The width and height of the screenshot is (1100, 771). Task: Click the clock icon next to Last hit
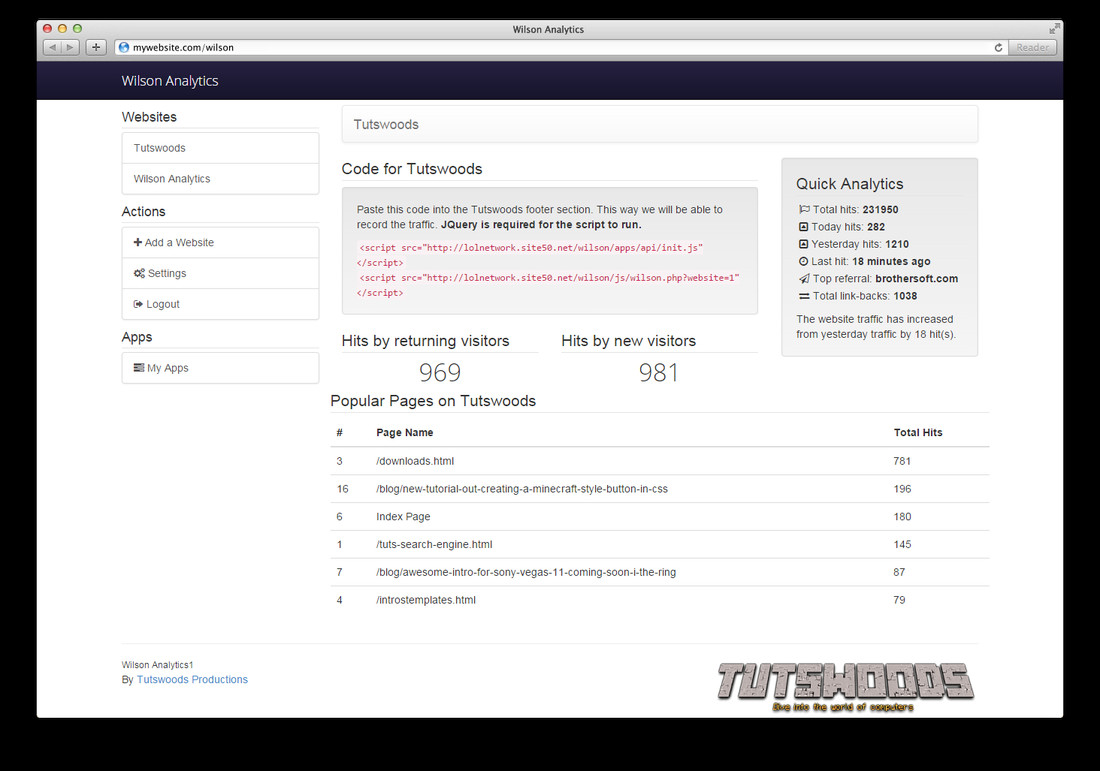803,261
